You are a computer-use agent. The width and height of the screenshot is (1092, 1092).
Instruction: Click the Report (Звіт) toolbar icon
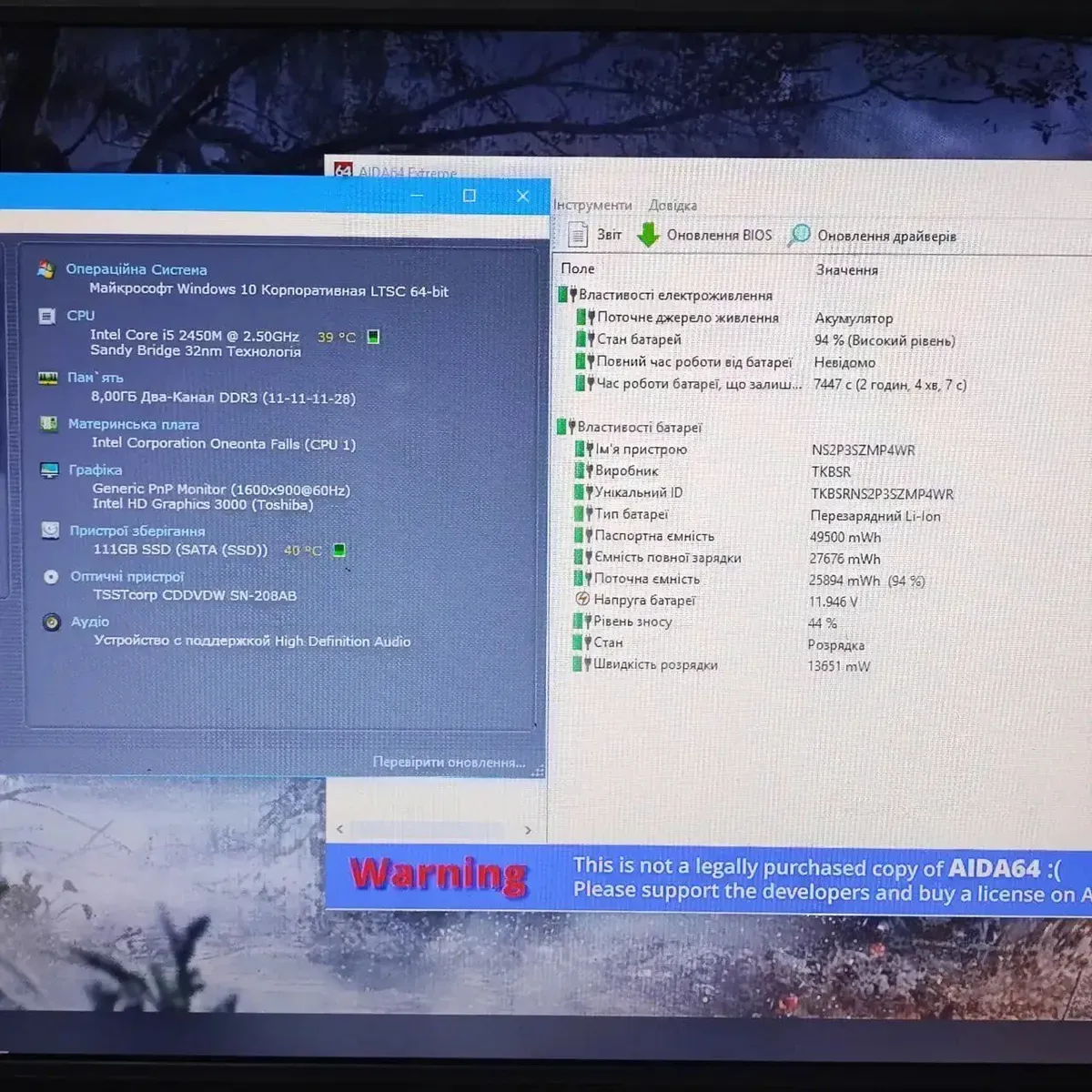pyautogui.click(x=578, y=235)
